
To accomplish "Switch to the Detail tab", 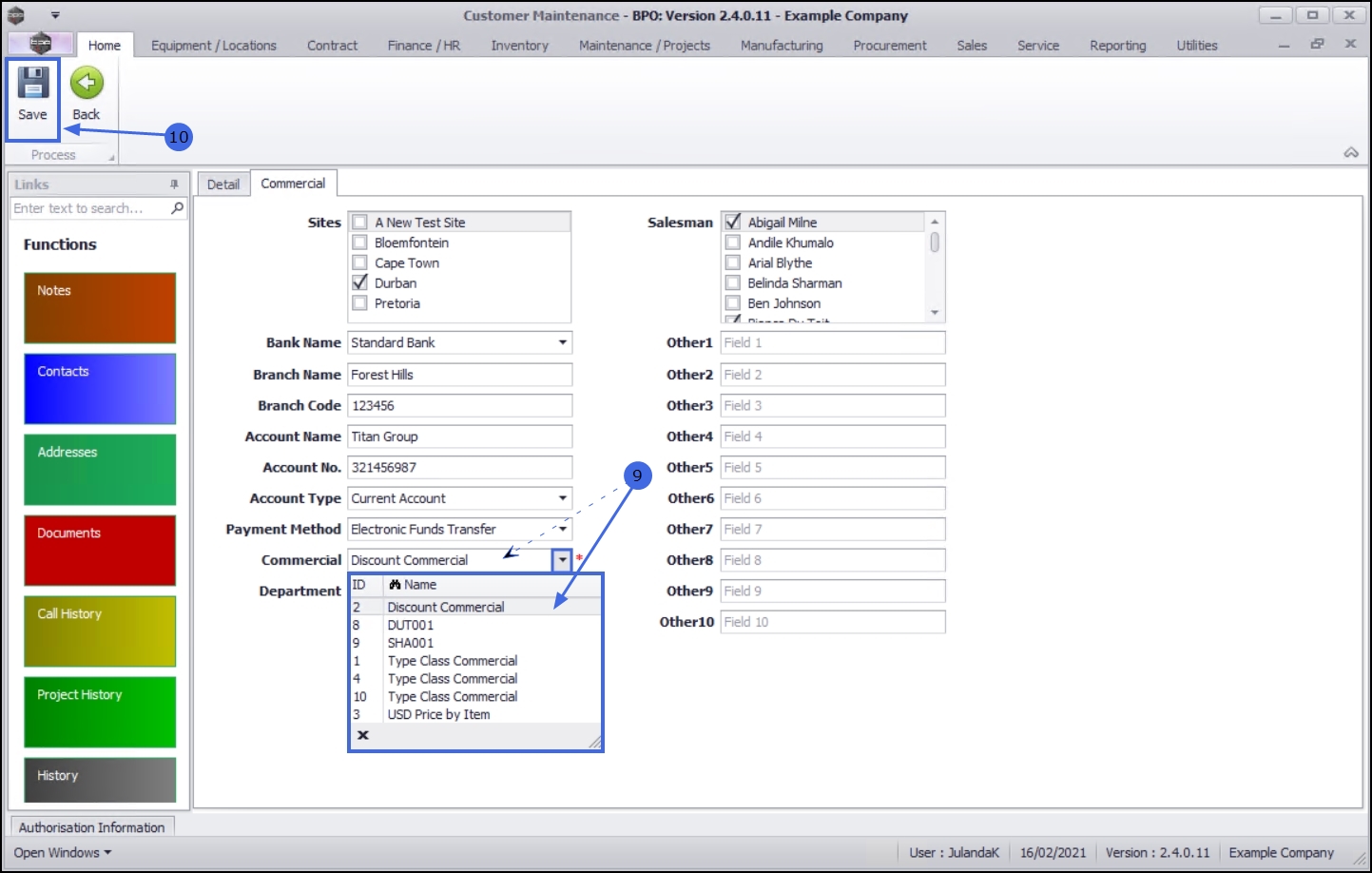I will [x=223, y=184].
